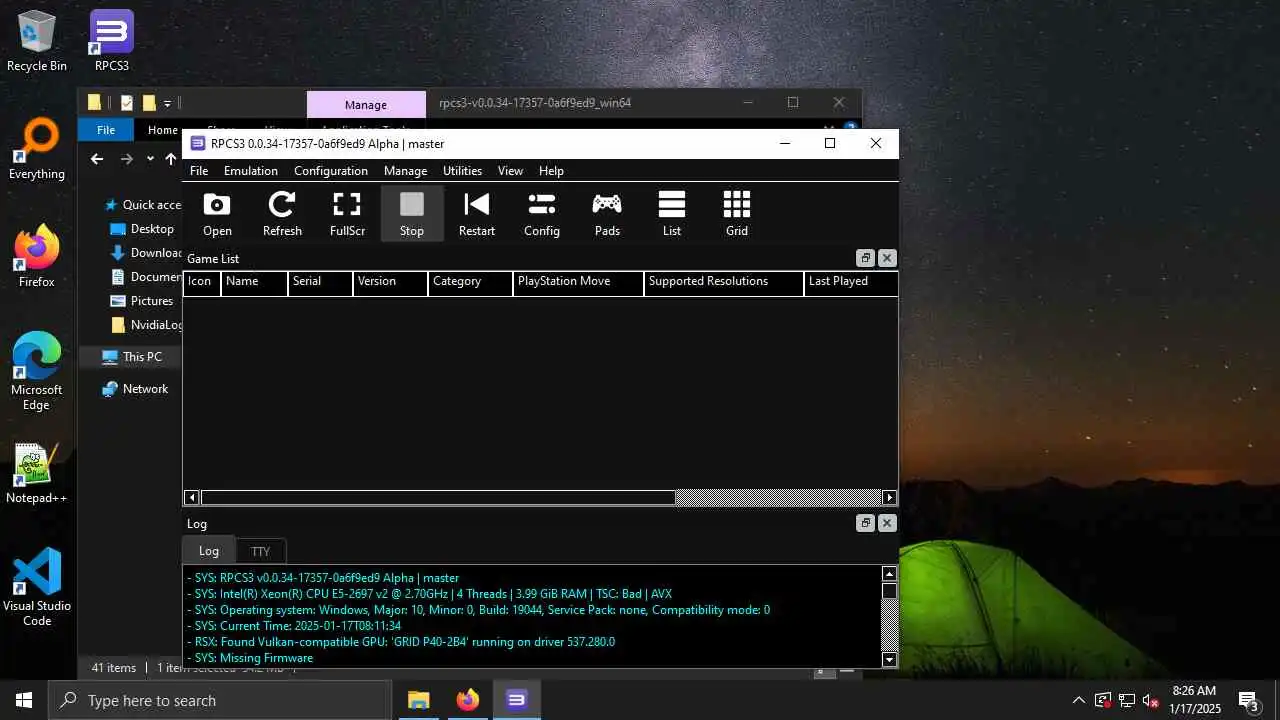Click the Open toolbar icon in RPCS3

click(217, 214)
